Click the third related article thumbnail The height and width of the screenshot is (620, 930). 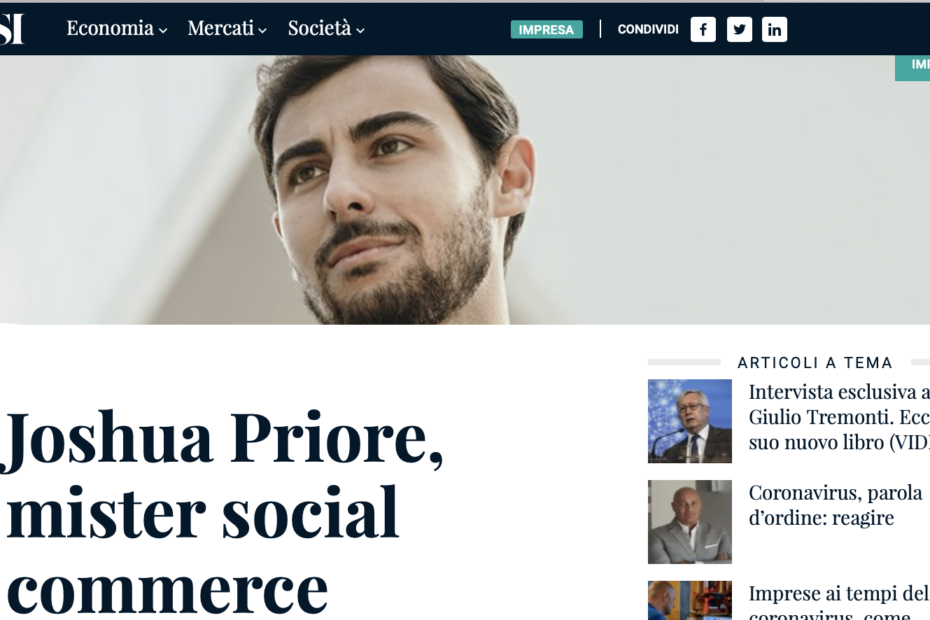point(690,600)
